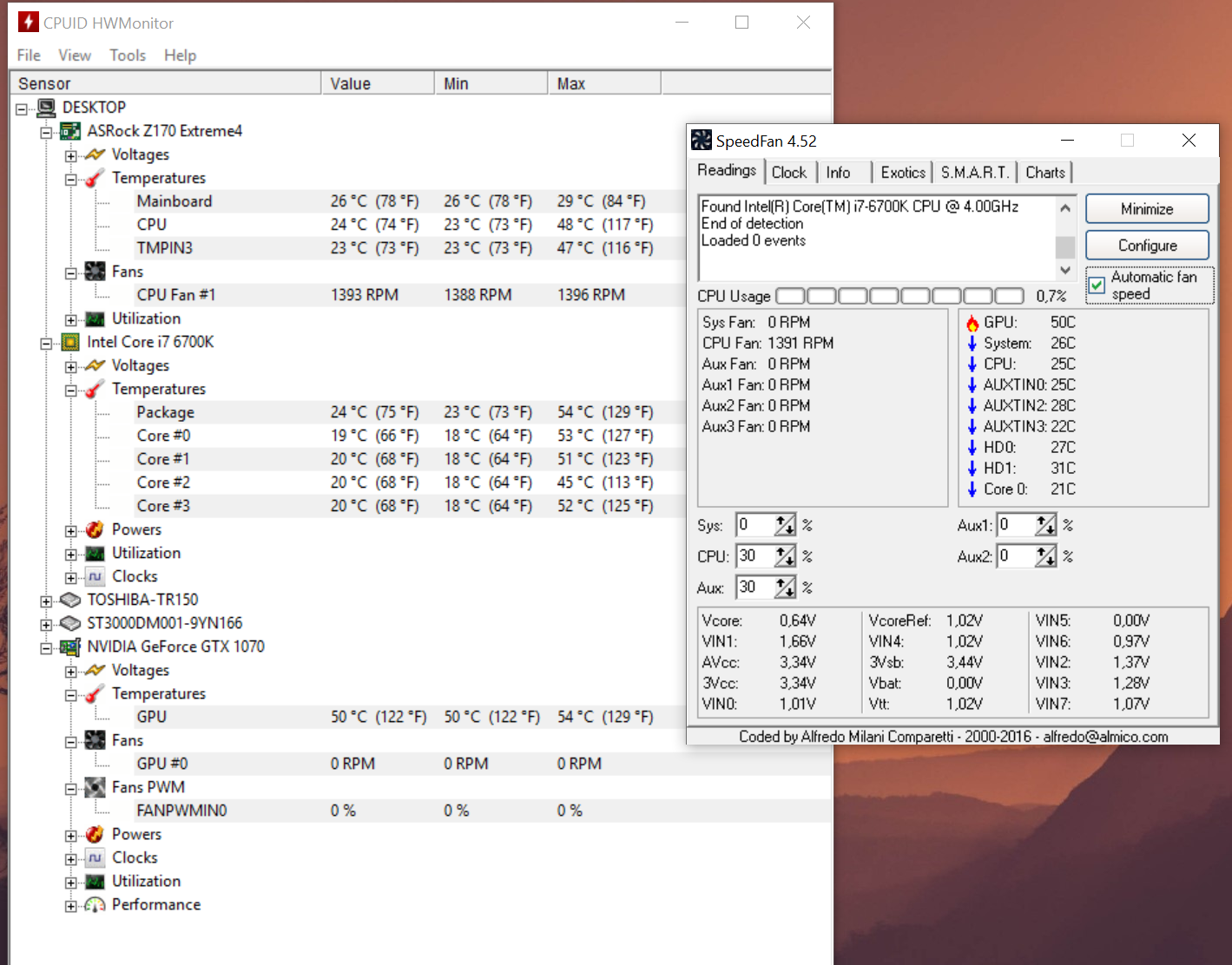The height and width of the screenshot is (965, 1232).
Task: Collapse the DESKTOP tree node
Action: (22, 109)
